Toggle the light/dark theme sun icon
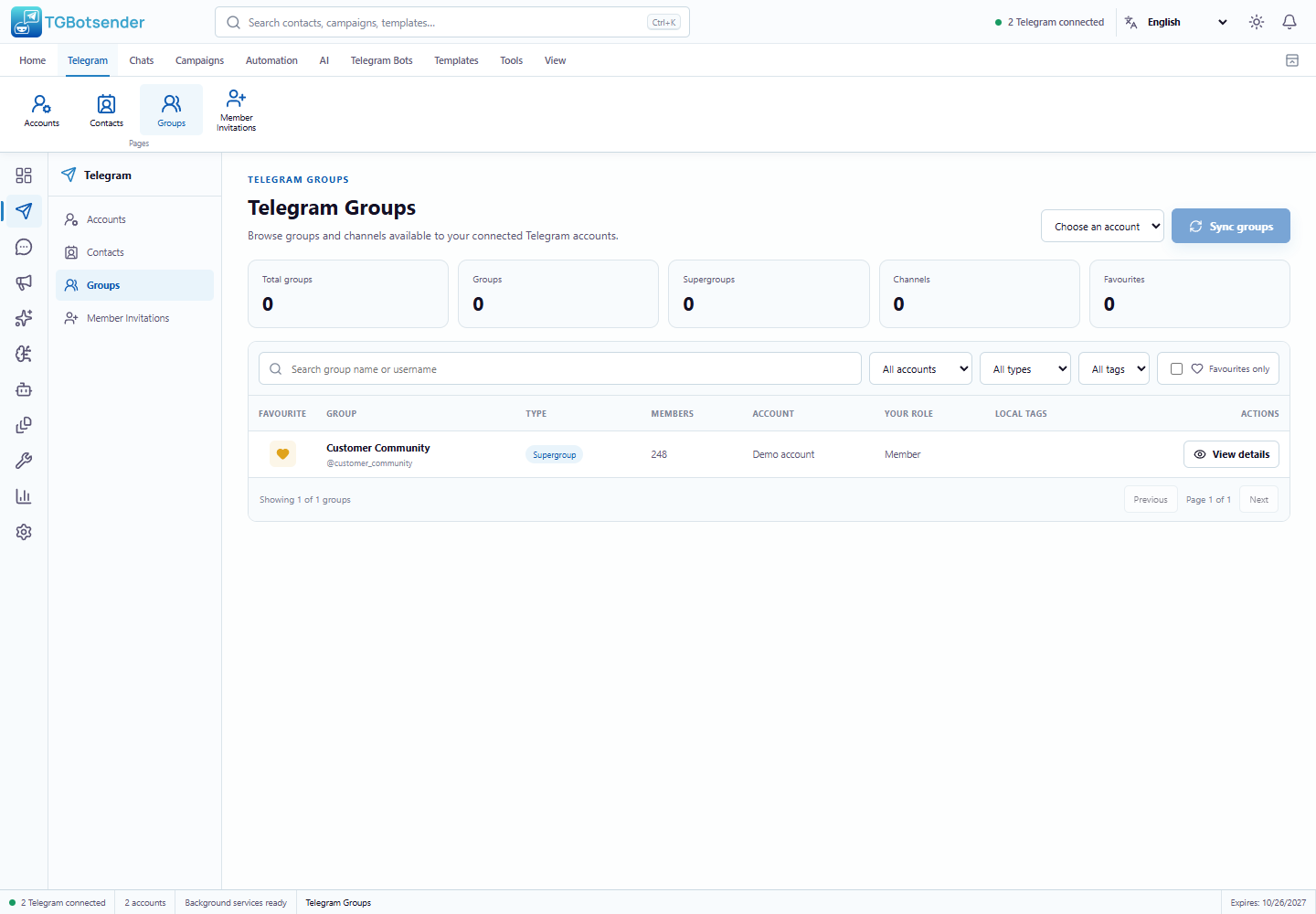Screen dimensions: 1316x914 click(1257, 22)
